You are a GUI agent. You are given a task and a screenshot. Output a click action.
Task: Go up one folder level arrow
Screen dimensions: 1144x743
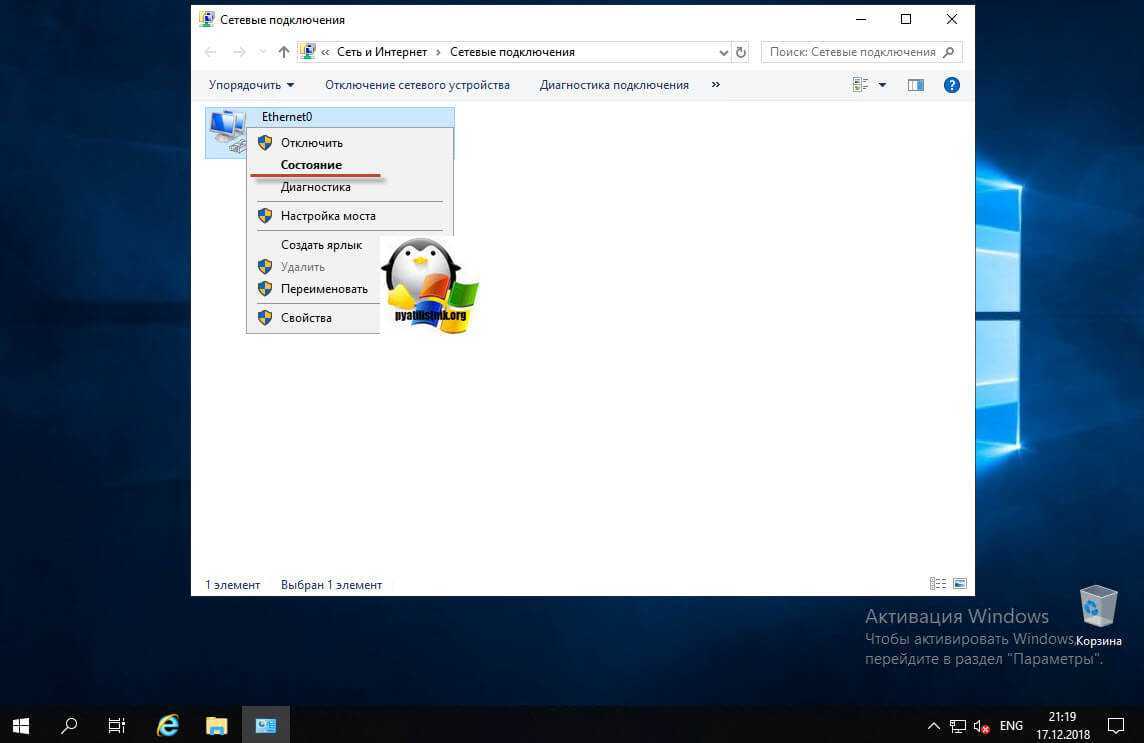click(284, 52)
